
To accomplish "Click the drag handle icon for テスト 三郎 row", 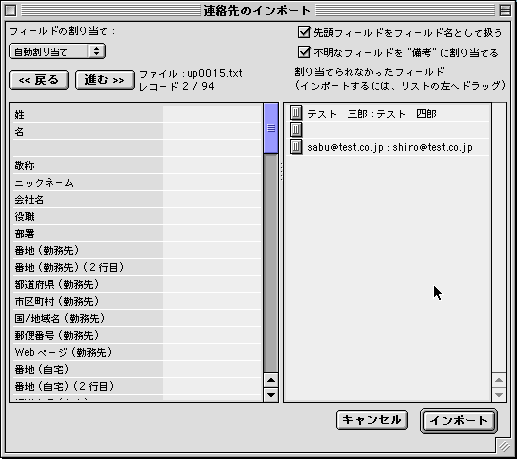I will 296,113.
